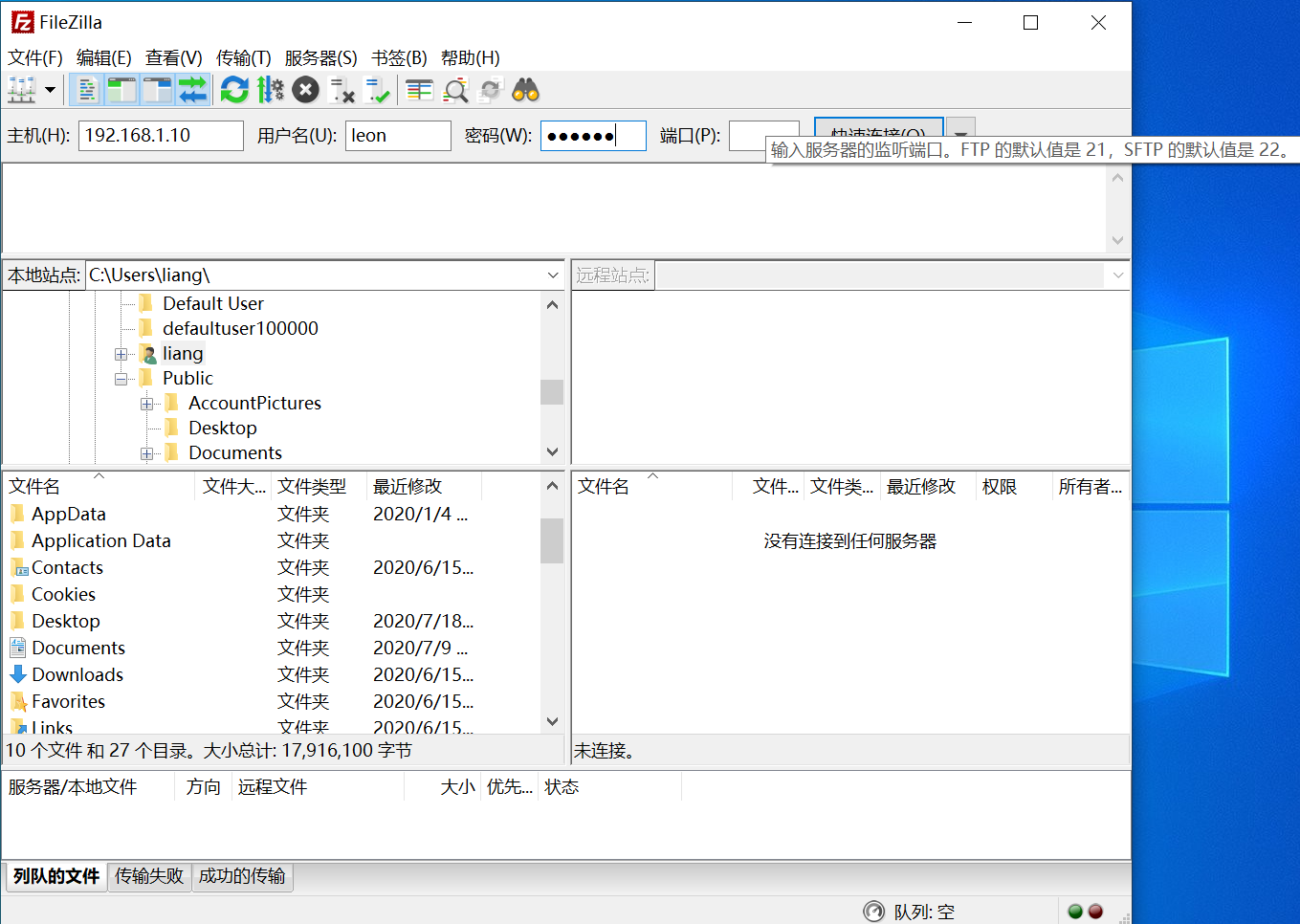Sort remote list by 权限 column
The height and width of the screenshot is (924, 1300).
pos(1014,486)
